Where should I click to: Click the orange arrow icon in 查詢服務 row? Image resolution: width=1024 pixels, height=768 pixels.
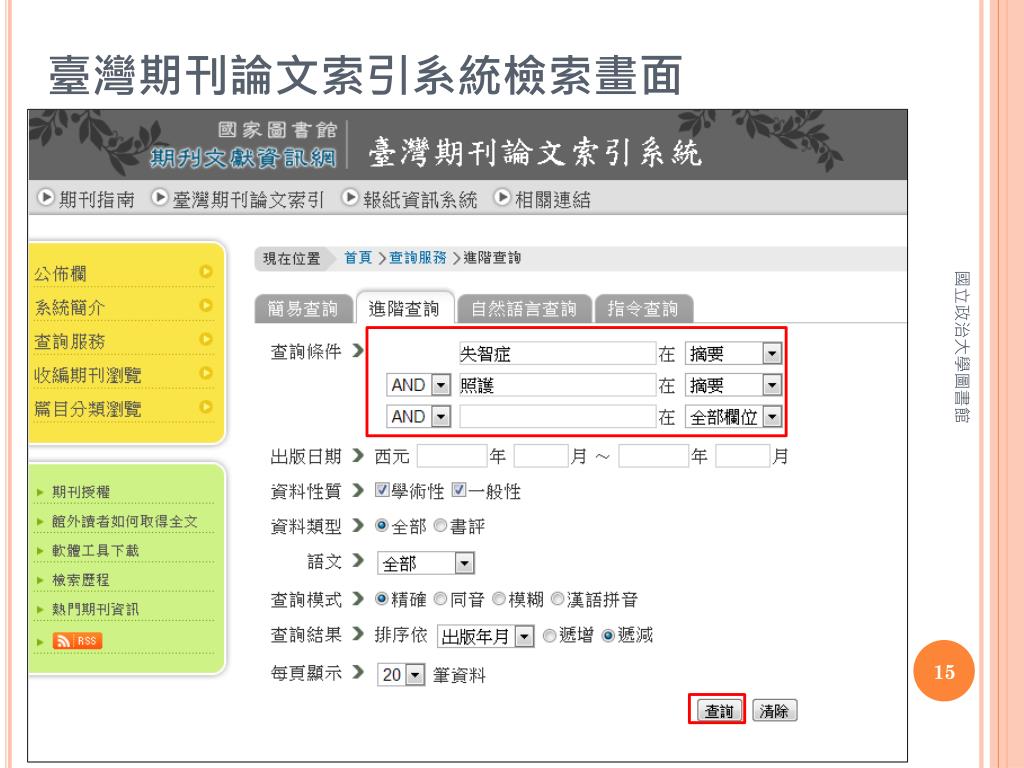(206, 340)
